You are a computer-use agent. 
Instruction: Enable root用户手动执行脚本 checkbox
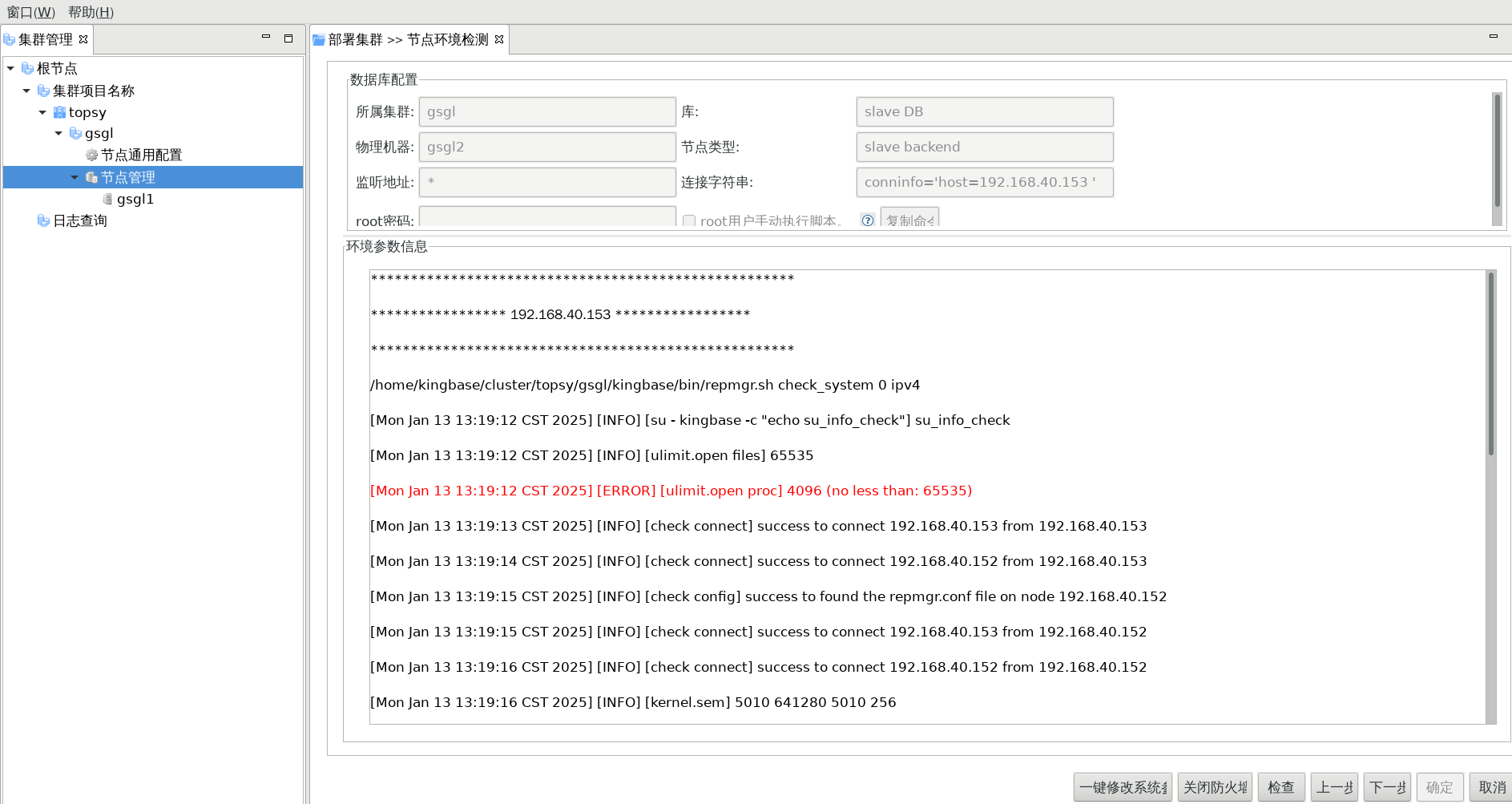689,220
